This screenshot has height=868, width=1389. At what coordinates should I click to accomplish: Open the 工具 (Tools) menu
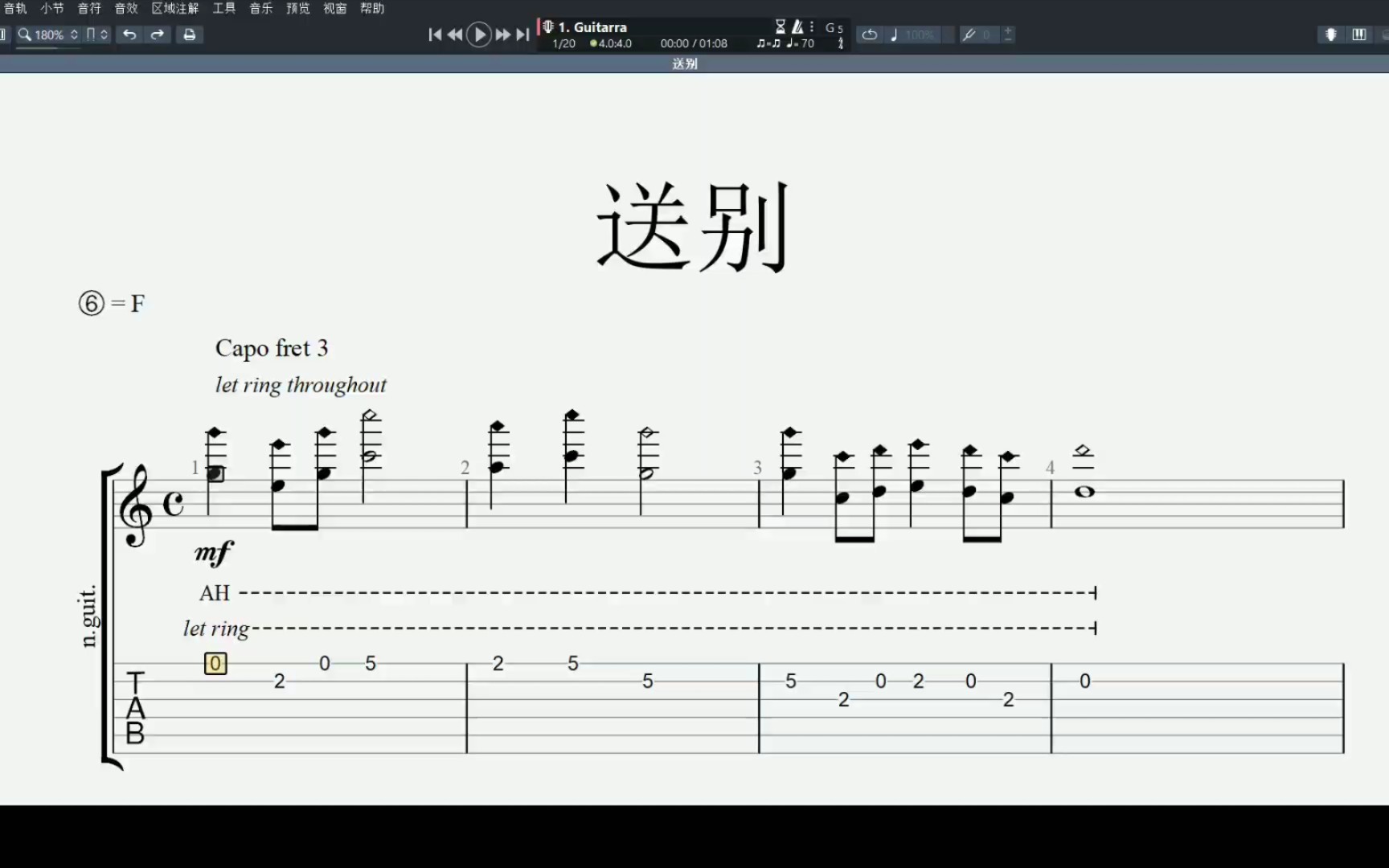(224, 8)
